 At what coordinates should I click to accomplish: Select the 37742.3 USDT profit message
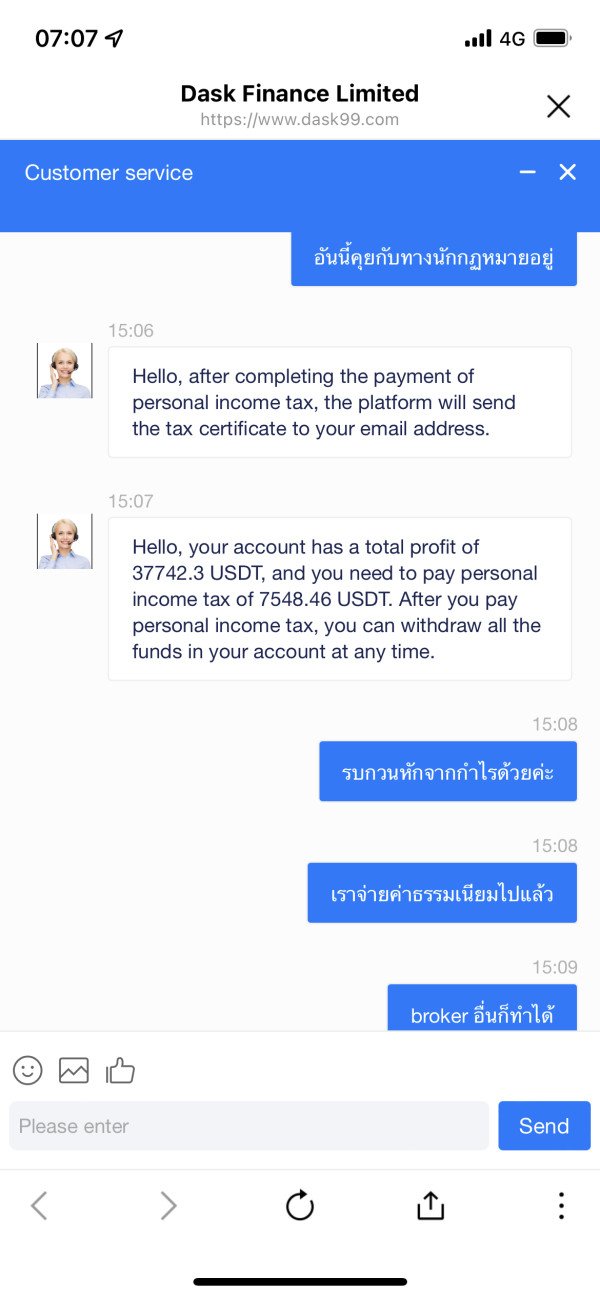tap(340, 599)
